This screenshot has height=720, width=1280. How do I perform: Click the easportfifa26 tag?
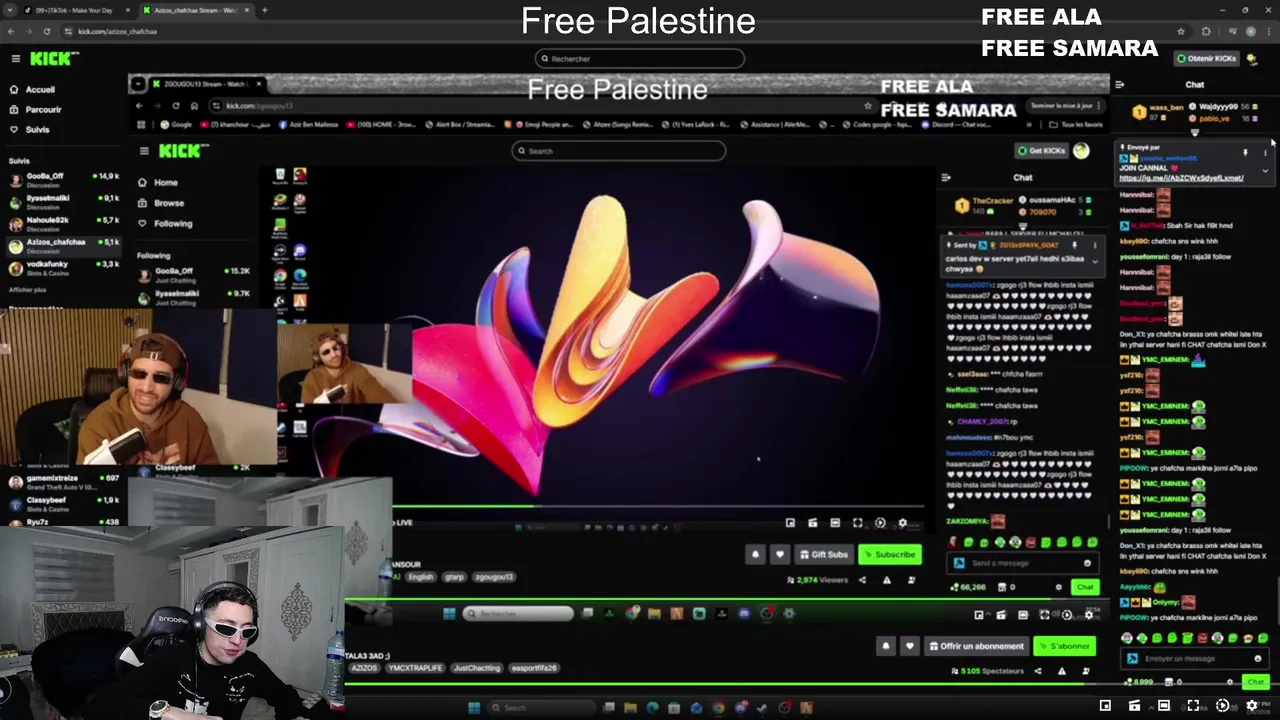click(x=534, y=668)
